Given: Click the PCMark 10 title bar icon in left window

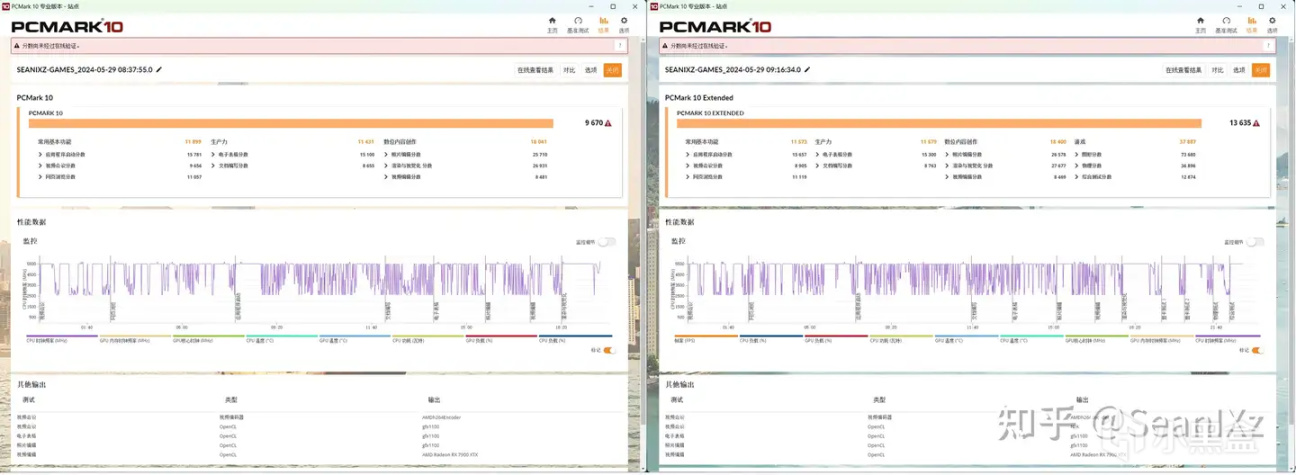Looking at the screenshot, I should pos(5,5).
